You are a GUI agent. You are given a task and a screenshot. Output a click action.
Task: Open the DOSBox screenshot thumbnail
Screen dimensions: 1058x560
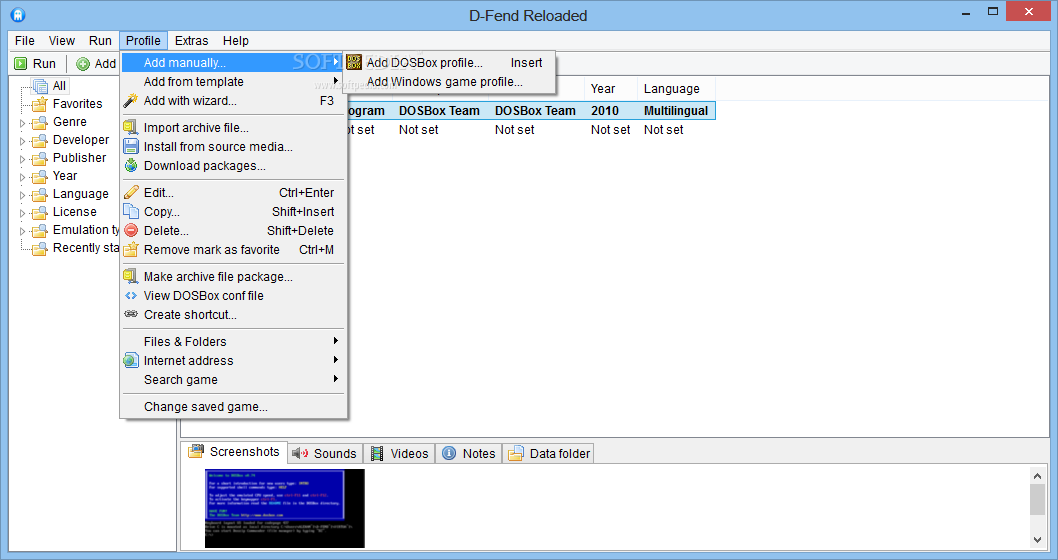pyautogui.click(x=285, y=509)
